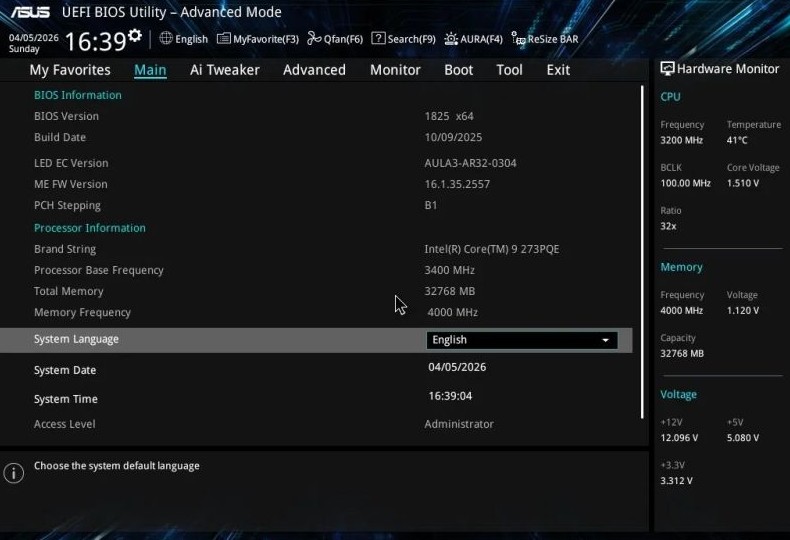
Task: Click the settings gear next to the clock
Action: click(135, 35)
